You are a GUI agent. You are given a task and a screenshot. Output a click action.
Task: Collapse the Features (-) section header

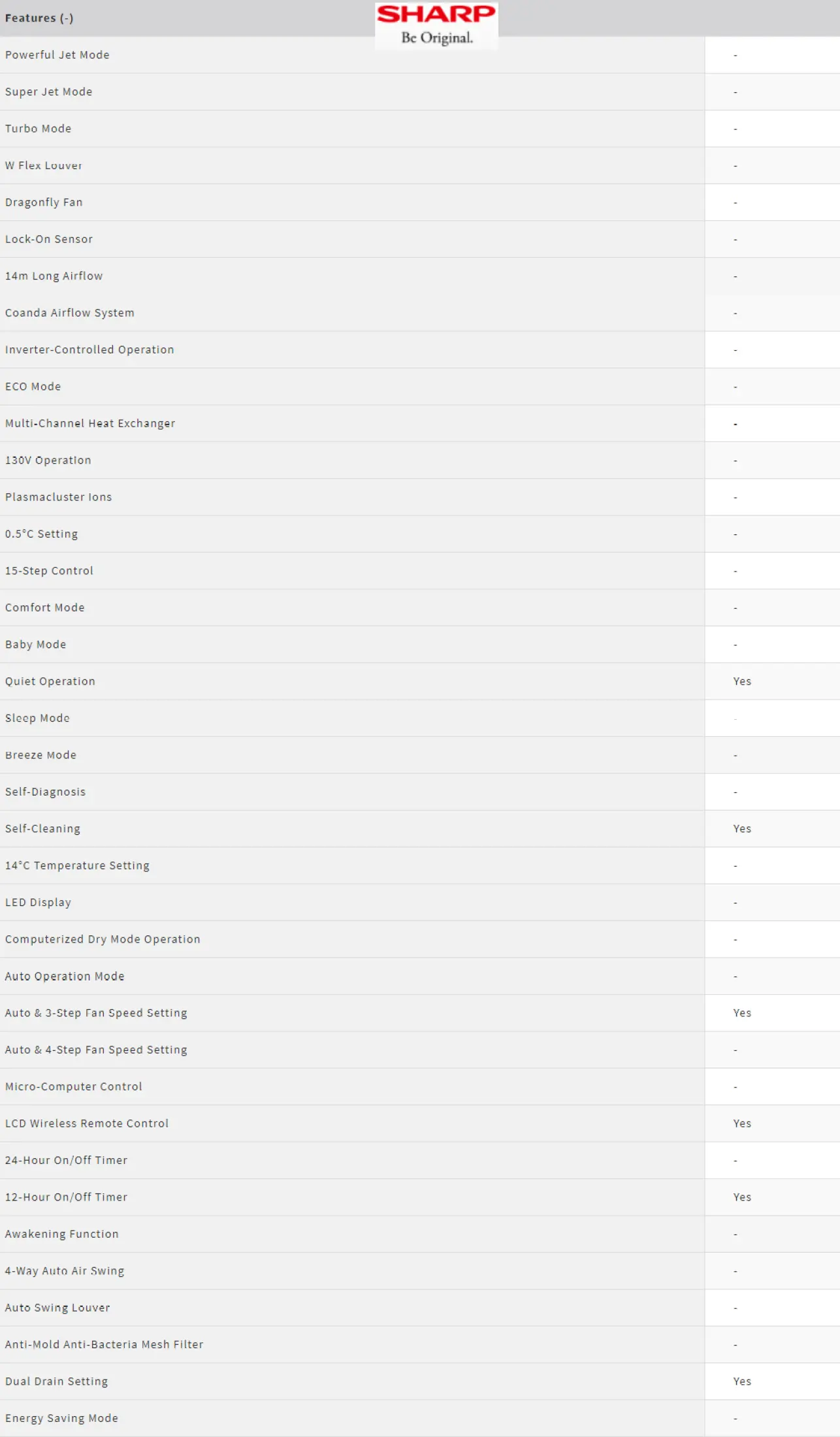39,18
